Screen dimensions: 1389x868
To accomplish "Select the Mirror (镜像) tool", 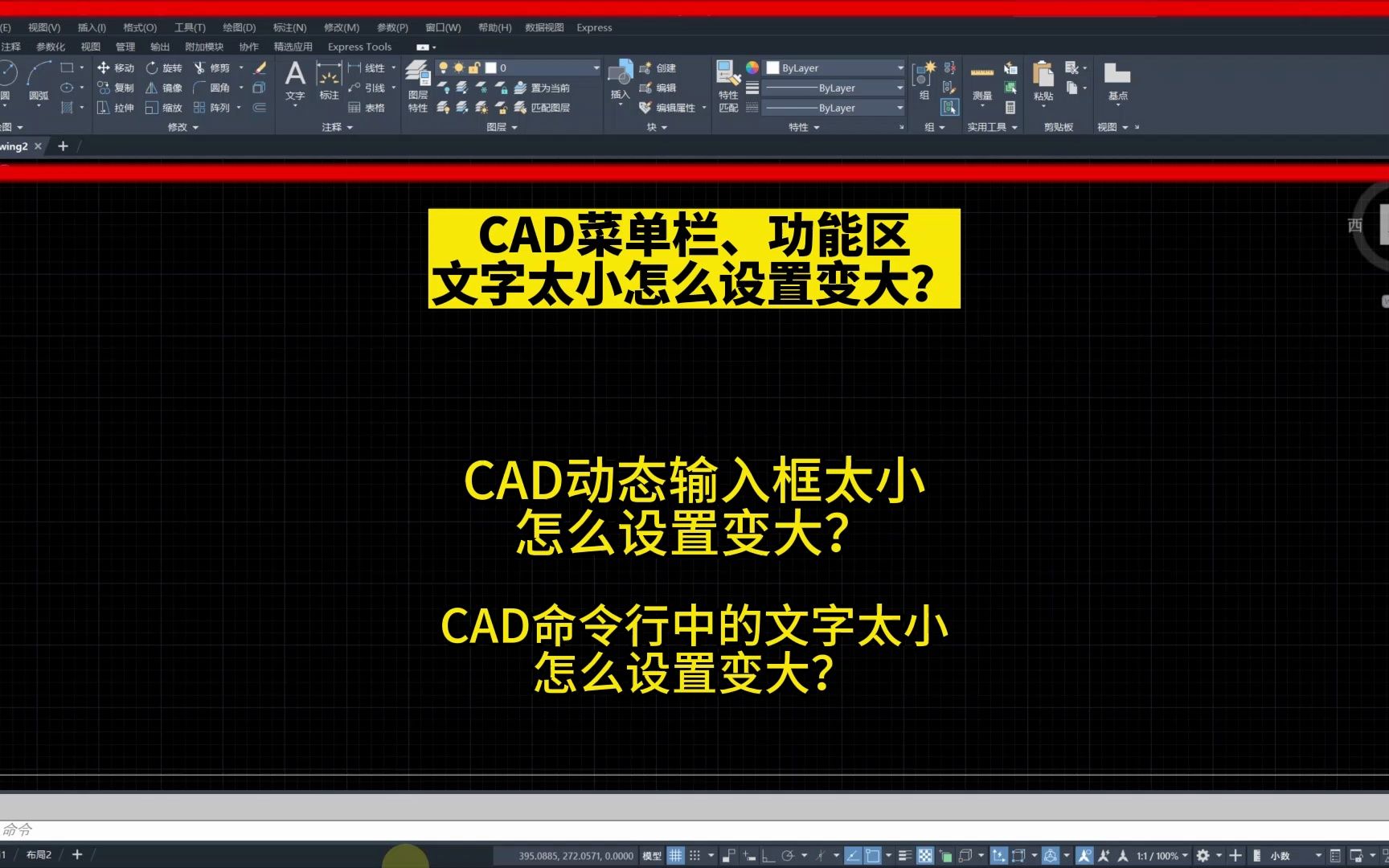I will (x=164, y=88).
